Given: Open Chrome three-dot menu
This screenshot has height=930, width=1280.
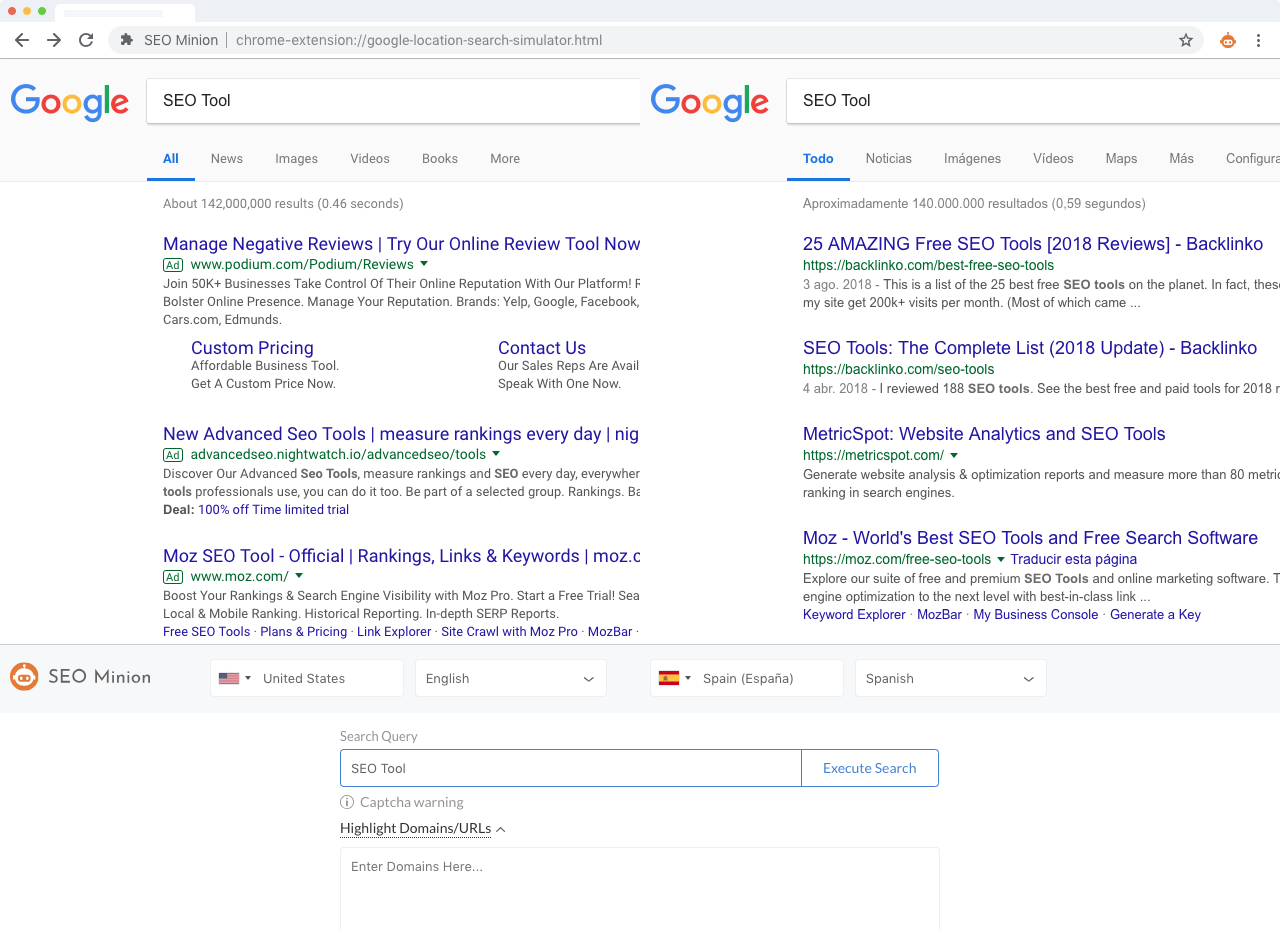Looking at the screenshot, I should pos(1259,40).
